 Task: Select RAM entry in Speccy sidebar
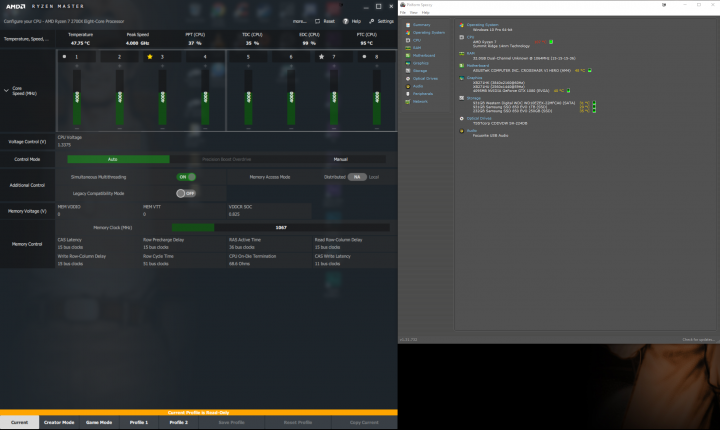pyautogui.click(x=416, y=48)
